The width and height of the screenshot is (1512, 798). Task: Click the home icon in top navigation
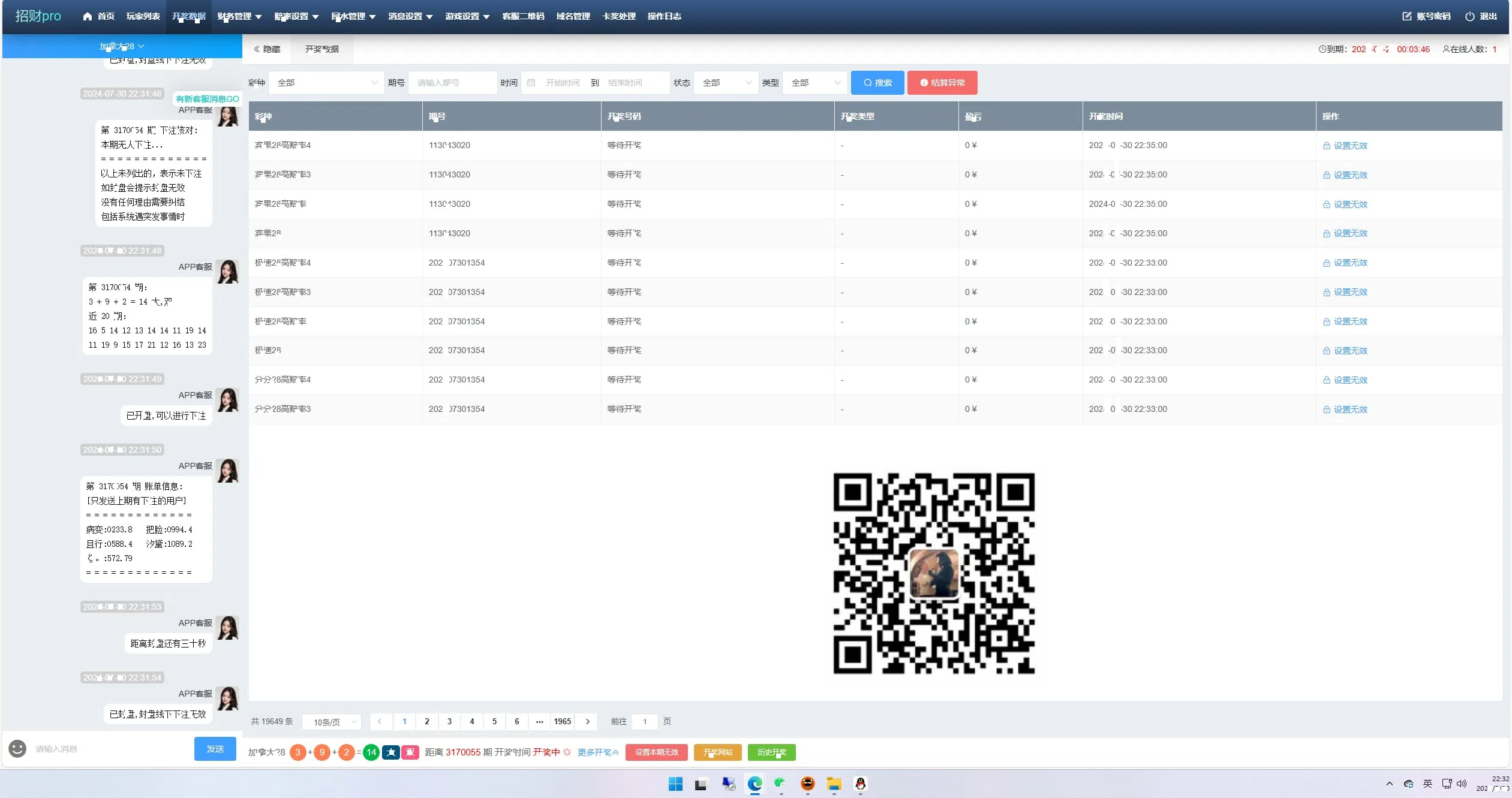pos(88,16)
